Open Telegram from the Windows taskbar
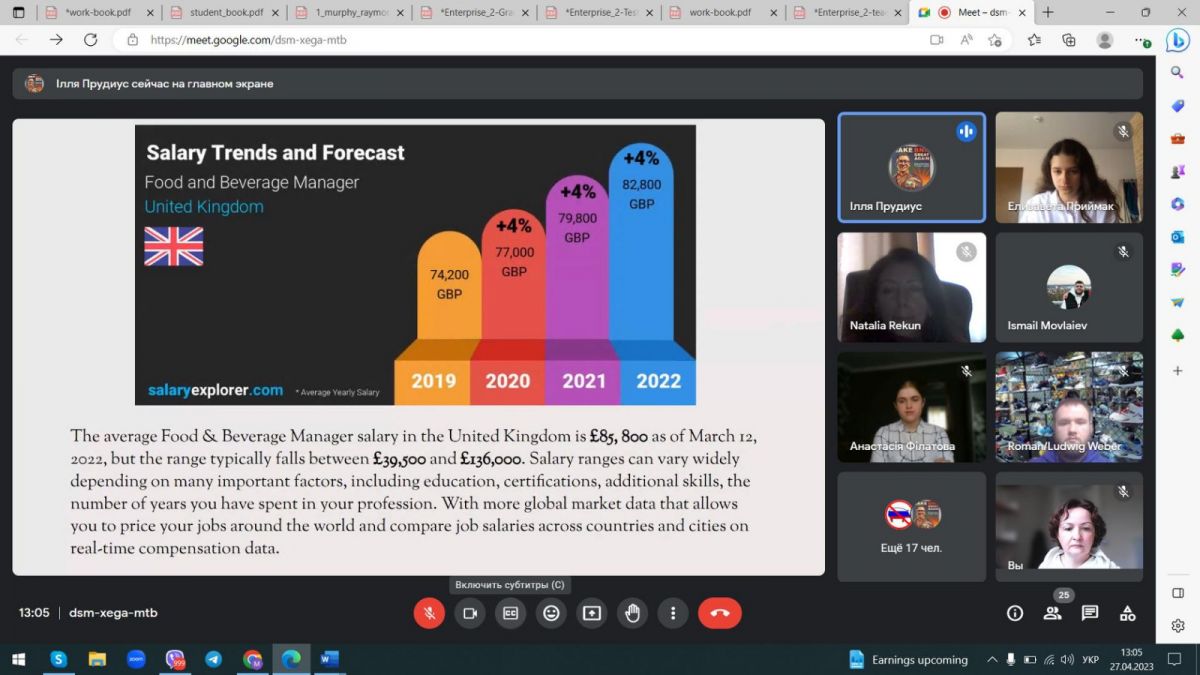1200x675 pixels. tap(213, 660)
